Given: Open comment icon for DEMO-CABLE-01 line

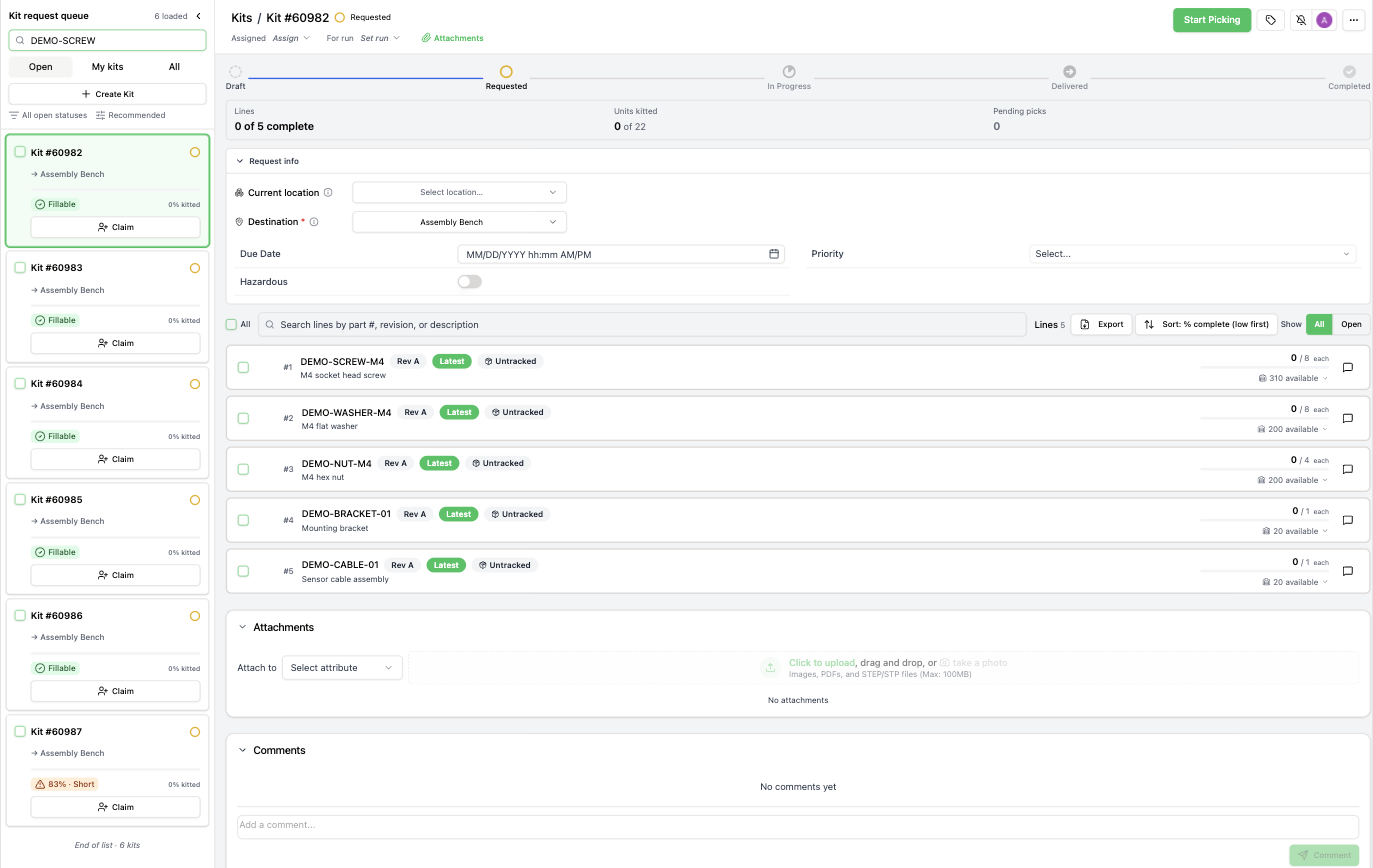Looking at the screenshot, I should coord(1347,571).
